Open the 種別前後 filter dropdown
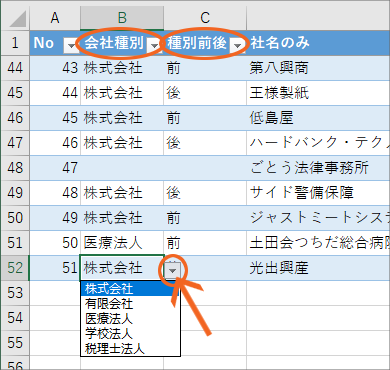390x370 pixels. [x=237, y=45]
